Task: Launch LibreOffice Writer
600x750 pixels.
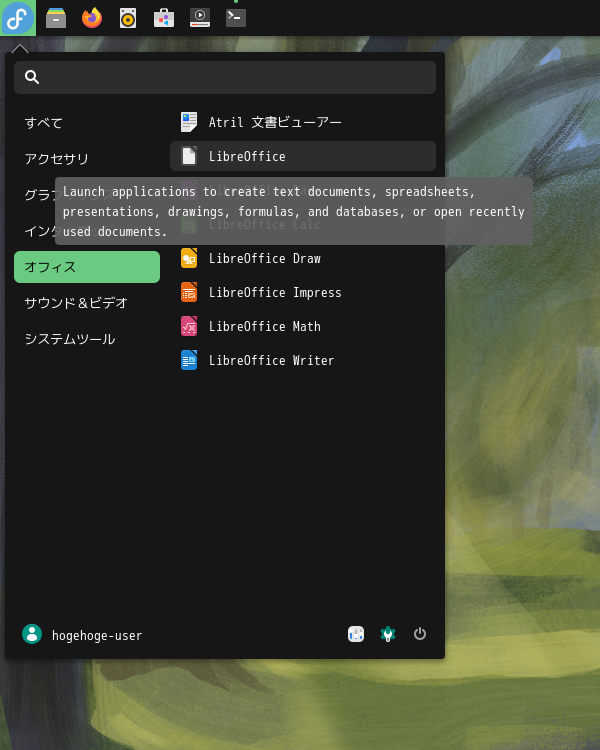Action: tap(303, 360)
